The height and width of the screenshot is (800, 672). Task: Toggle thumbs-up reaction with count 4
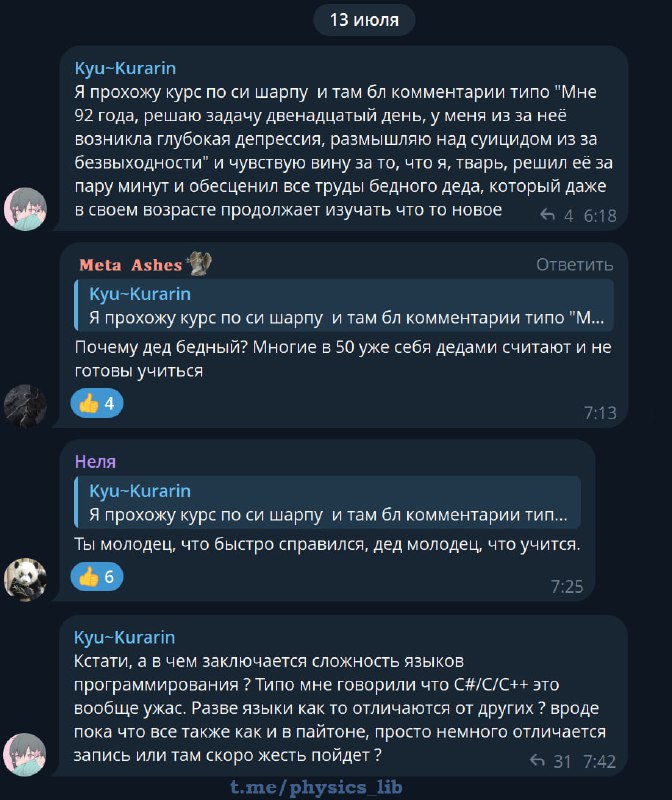point(97,404)
